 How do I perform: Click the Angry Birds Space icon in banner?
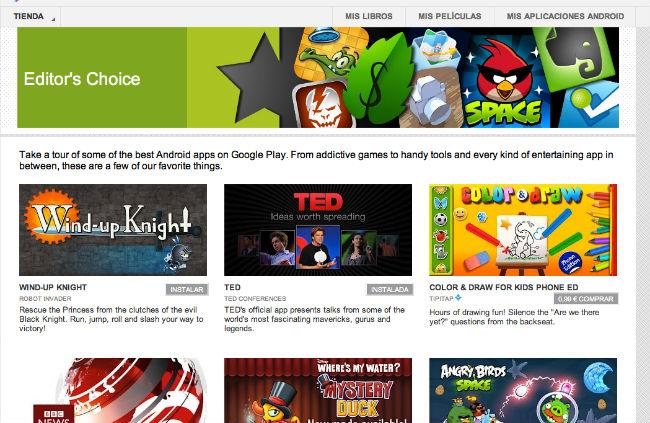pyautogui.click(x=502, y=81)
